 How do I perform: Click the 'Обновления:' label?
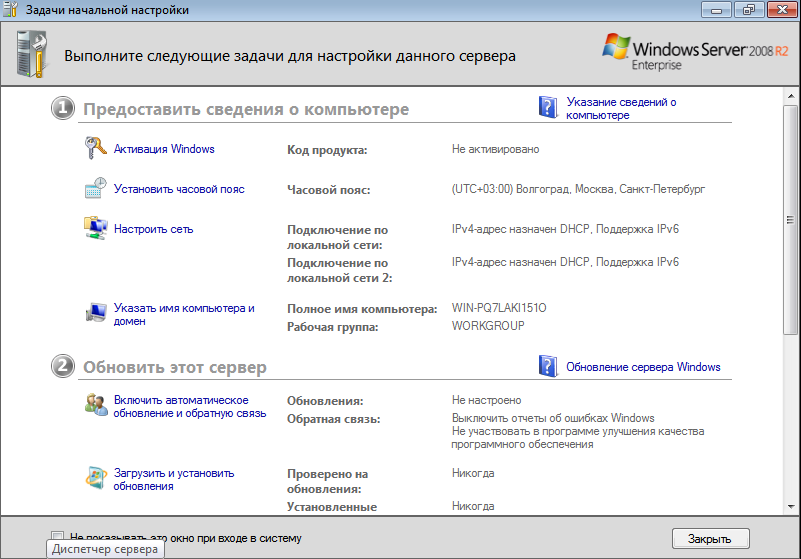click(325, 401)
